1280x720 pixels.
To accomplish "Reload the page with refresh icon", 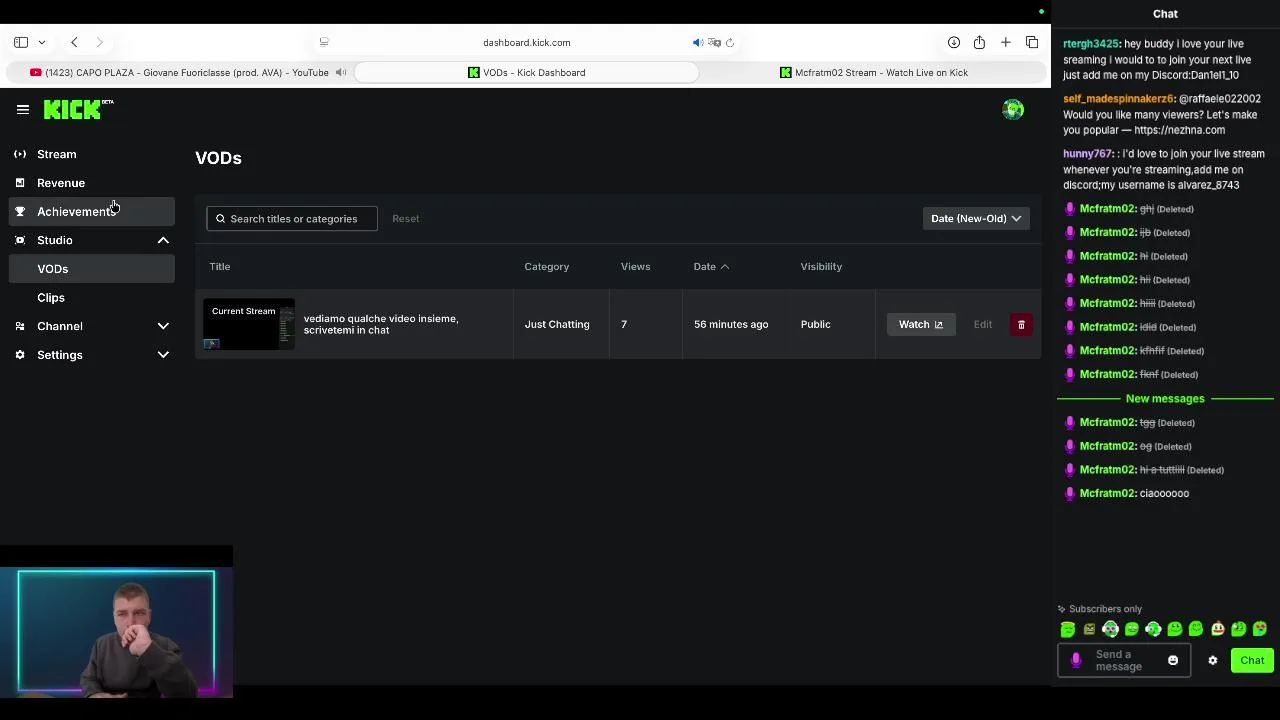I will (730, 42).
